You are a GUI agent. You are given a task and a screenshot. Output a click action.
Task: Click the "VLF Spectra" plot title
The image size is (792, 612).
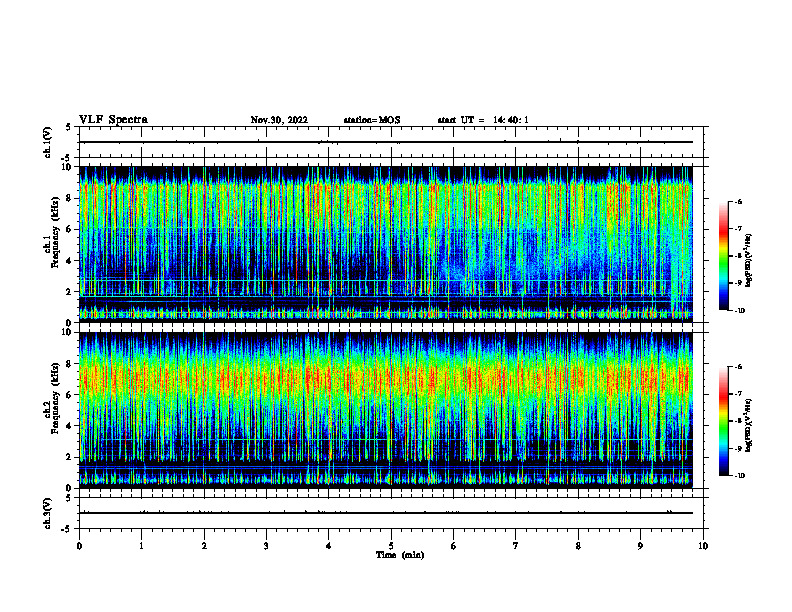click(113, 120)
